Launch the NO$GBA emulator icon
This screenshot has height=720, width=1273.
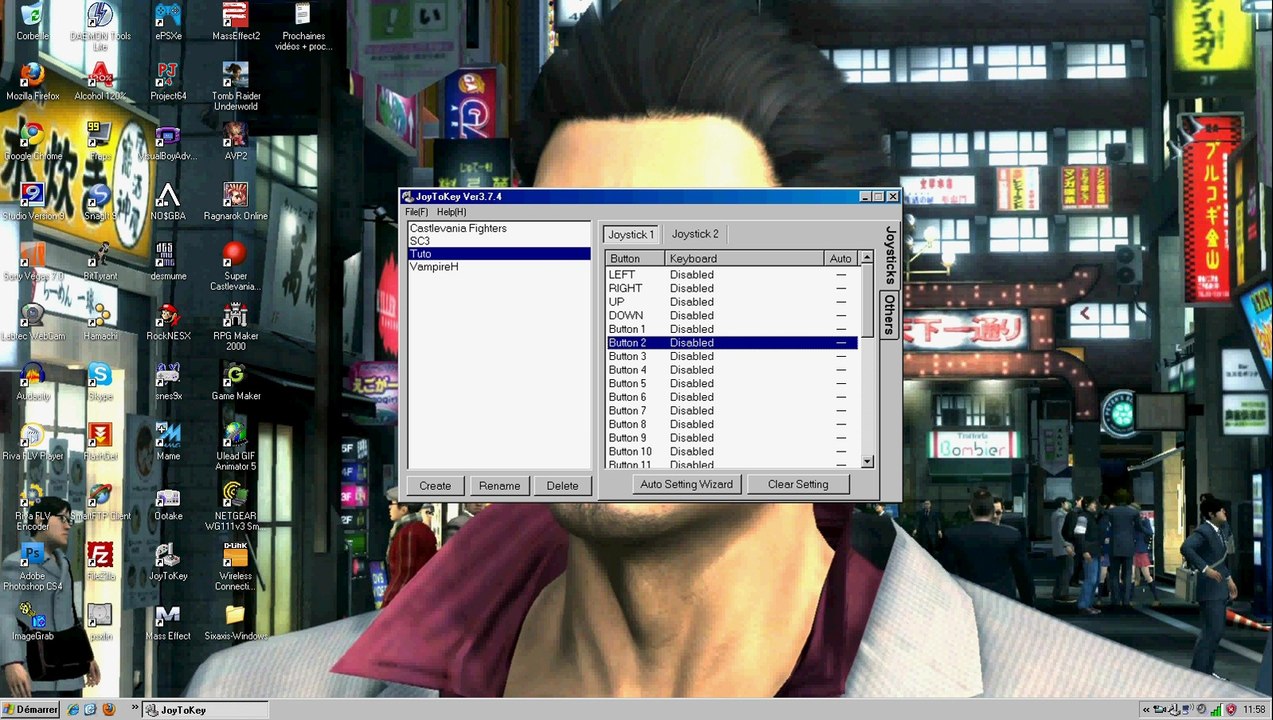click(x=168, y=201)
